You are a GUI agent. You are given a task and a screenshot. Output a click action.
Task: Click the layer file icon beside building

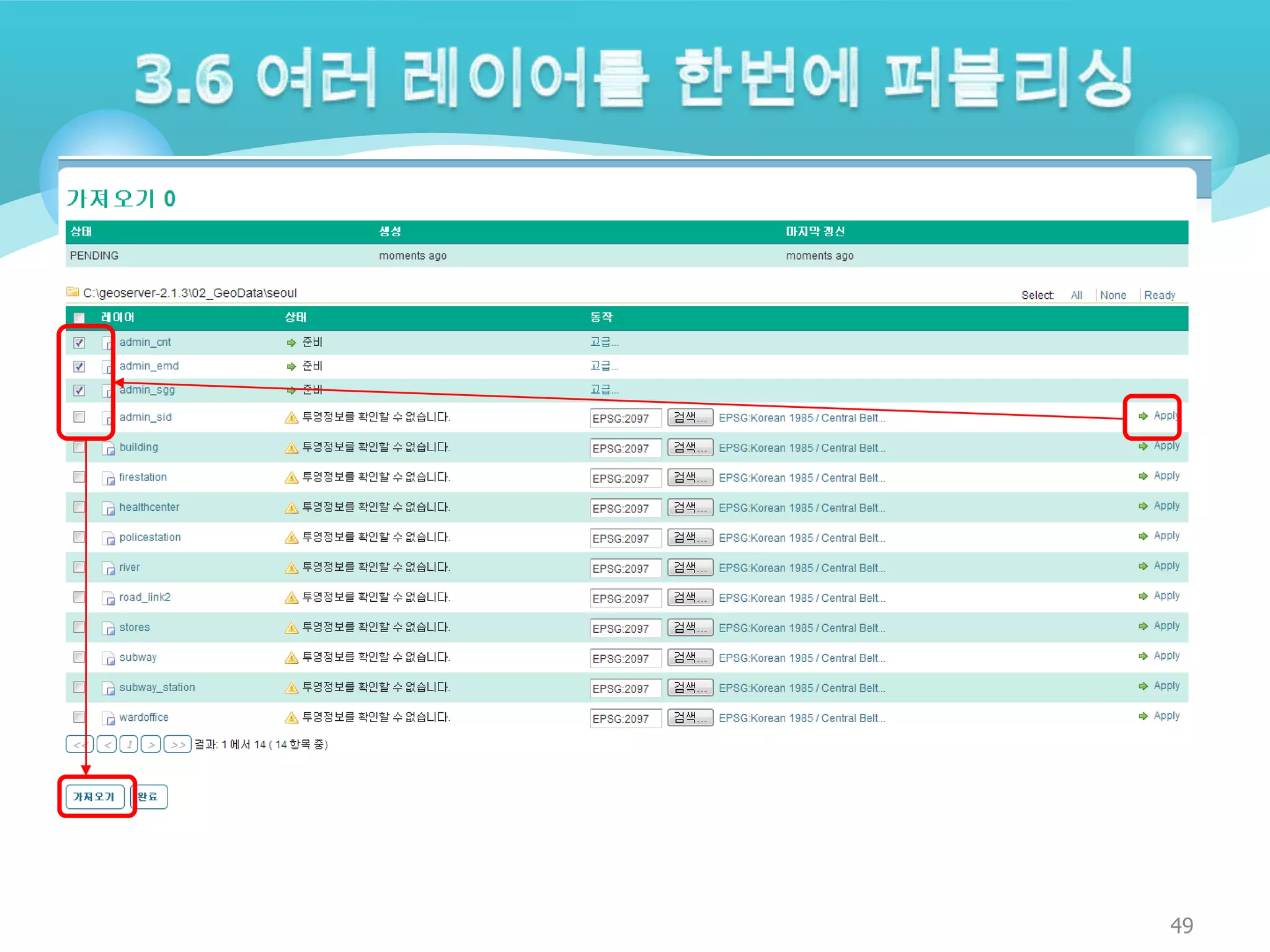click(109, 448)
